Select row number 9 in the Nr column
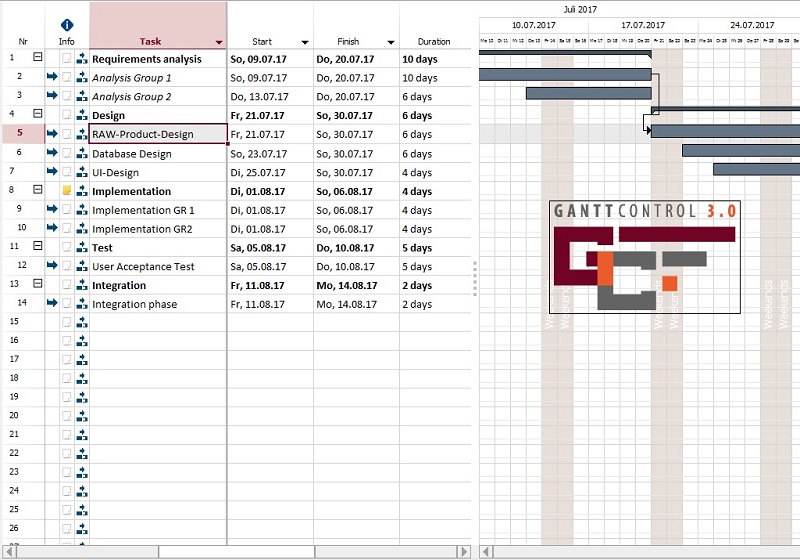The height and width of the screenshot is (560, 800). (x=19, y=208)
